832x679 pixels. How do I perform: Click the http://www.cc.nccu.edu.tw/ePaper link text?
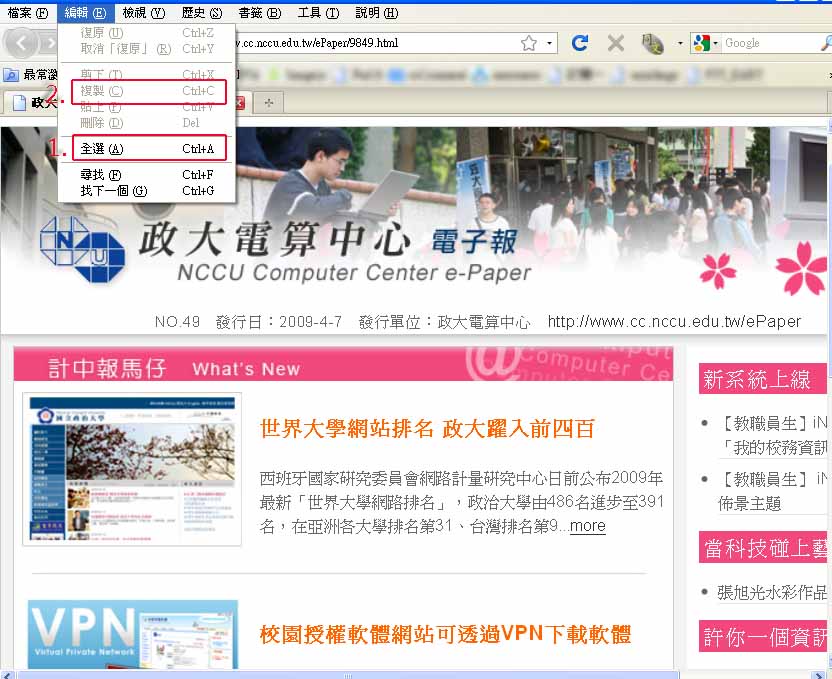tap(674, 321)
